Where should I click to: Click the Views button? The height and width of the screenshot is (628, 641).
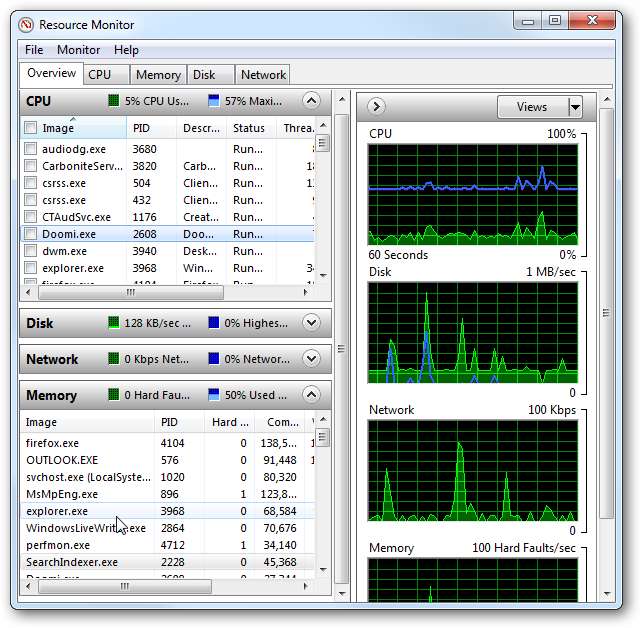click(533, 107)
